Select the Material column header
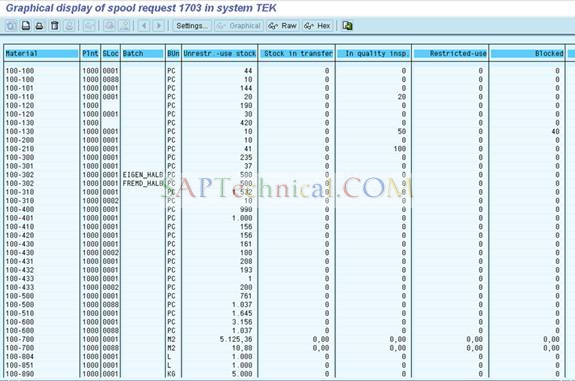The height and width of the screenshot is (381, 575). pyautogui.click(x=41, y=54)
